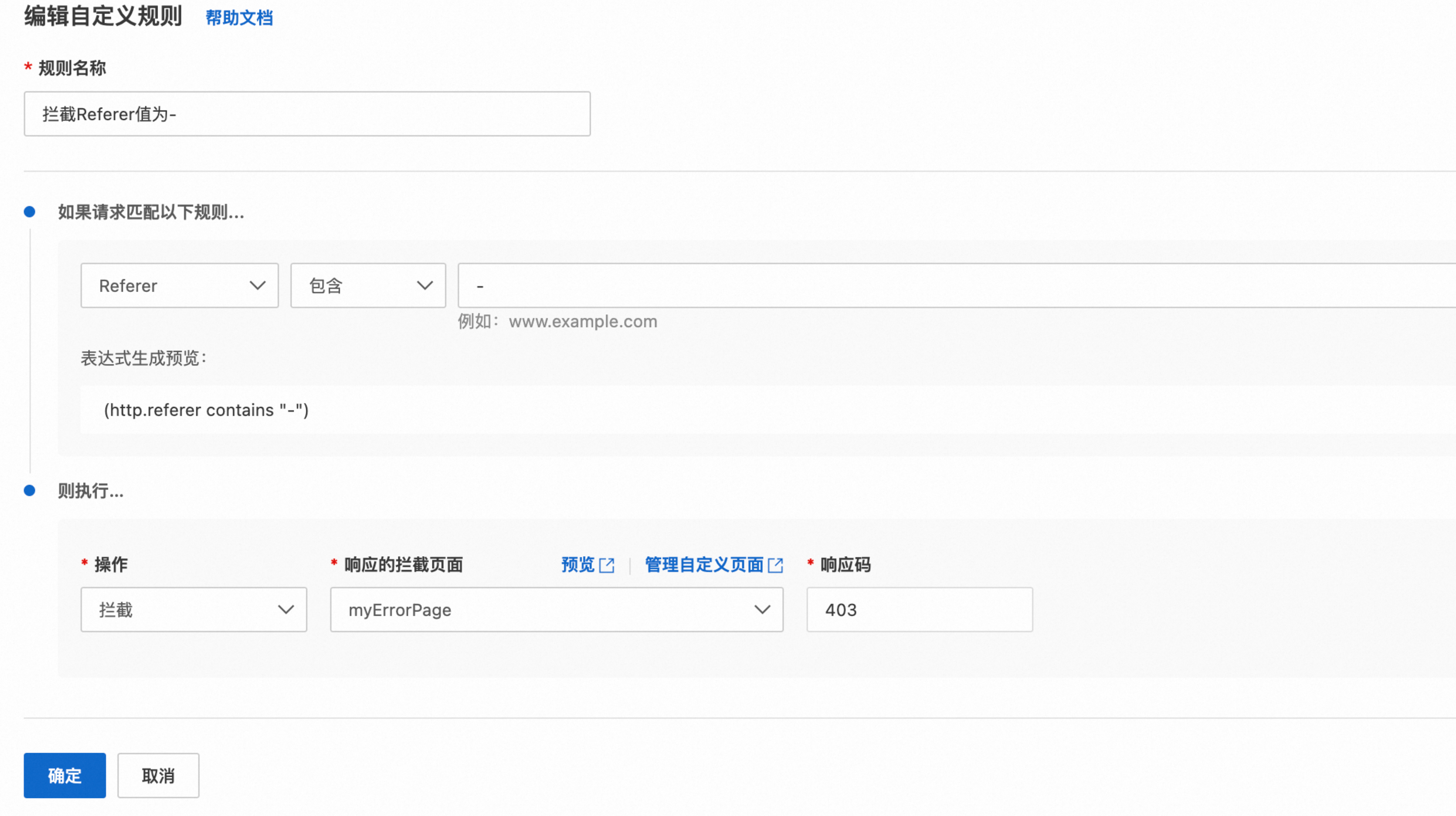Open 管理自定义页面 link
Image resolution: width=1456 pixels, height=816 pixels.
(x=704, y=564)
